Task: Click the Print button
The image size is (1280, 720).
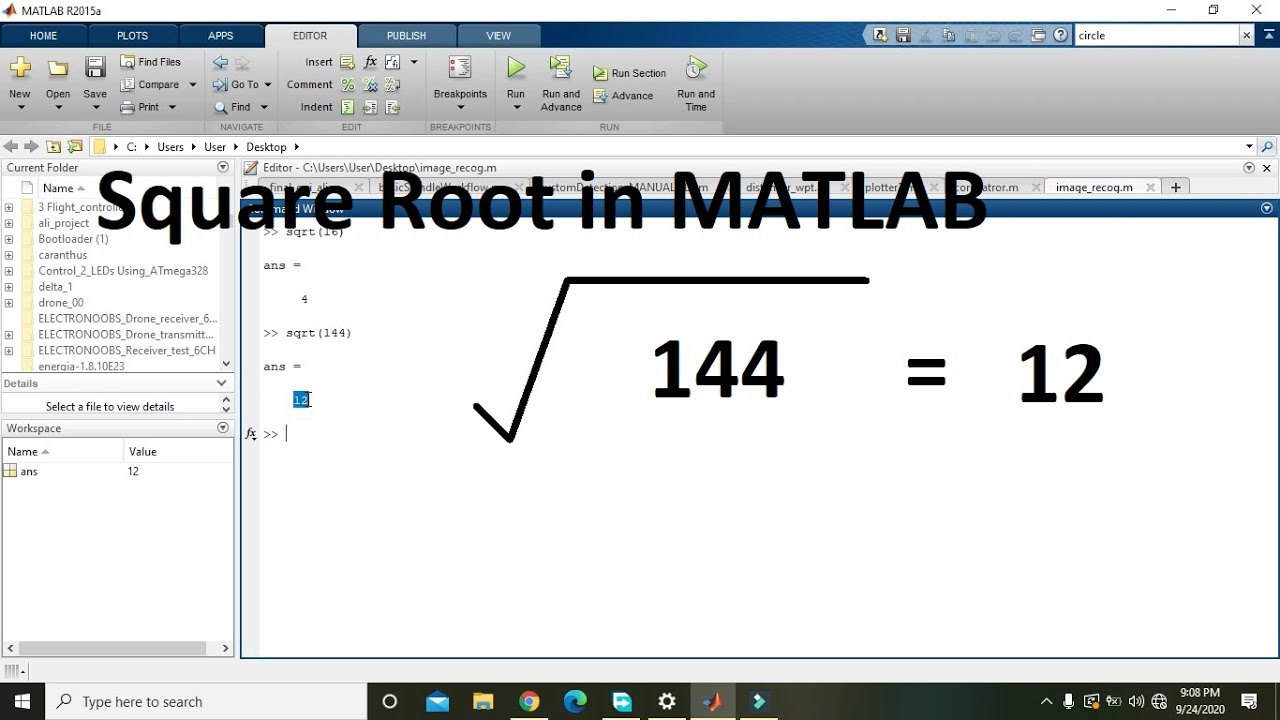Action: 140,107
